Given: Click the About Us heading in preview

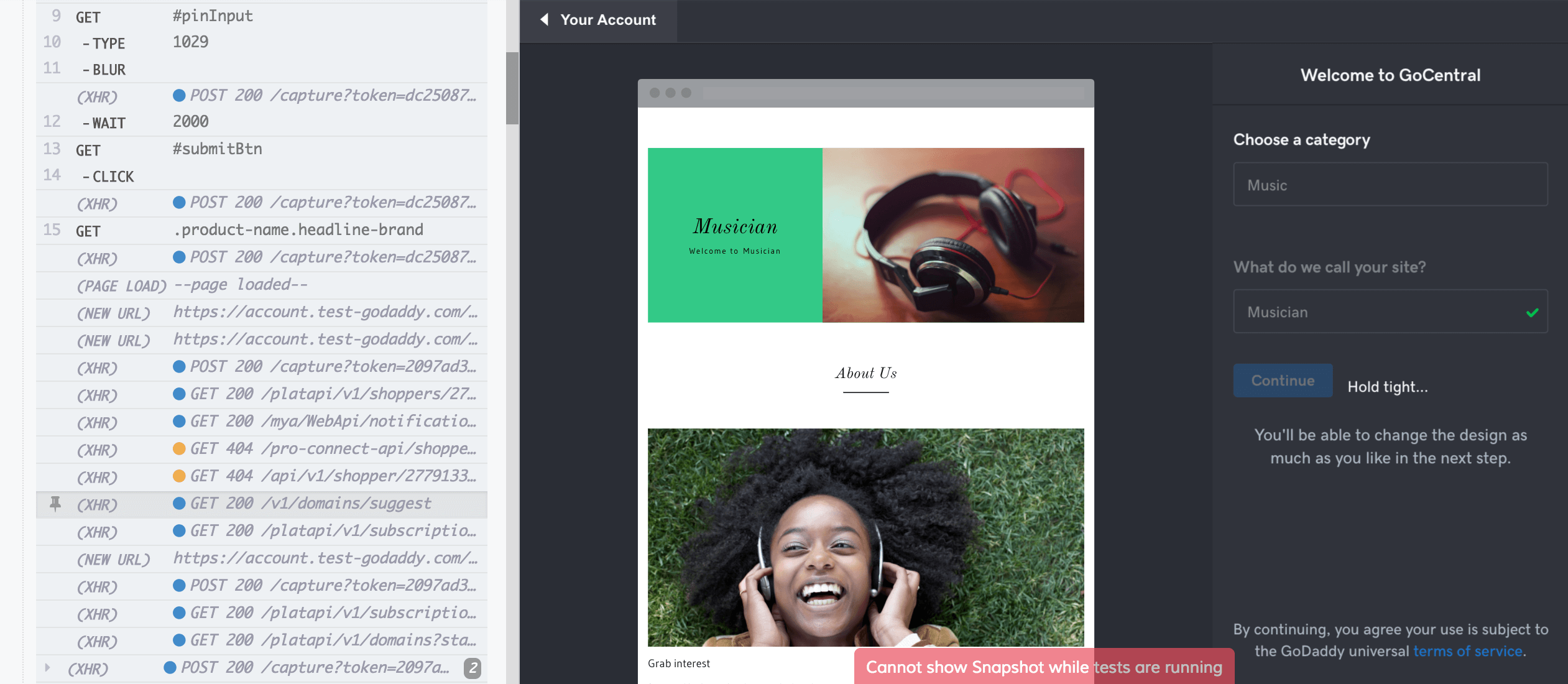Looking at the screenshot, I should coord(865,373).
